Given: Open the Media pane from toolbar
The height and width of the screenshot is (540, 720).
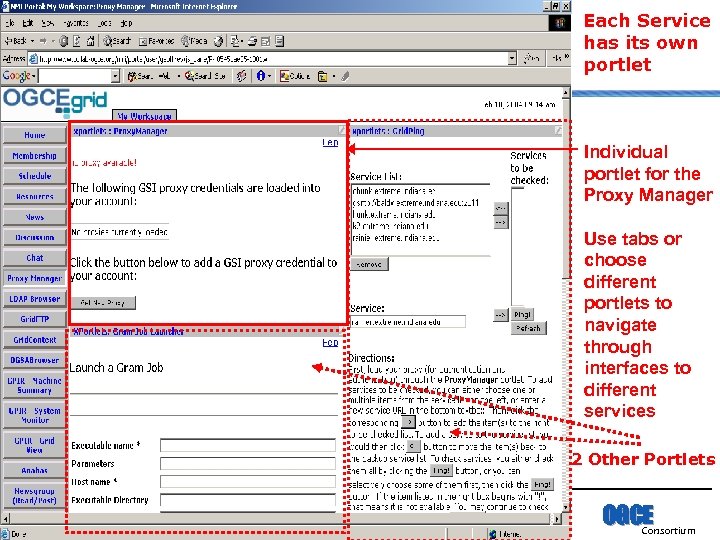Looking at the screenshot, I should click(x=194, y=41).
